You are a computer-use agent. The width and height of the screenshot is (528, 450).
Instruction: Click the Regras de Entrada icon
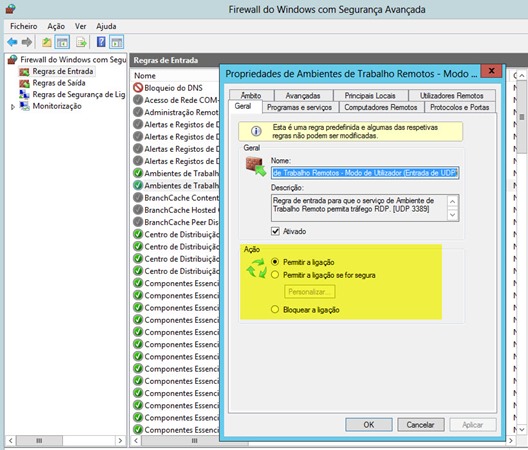tap(24, 72)
